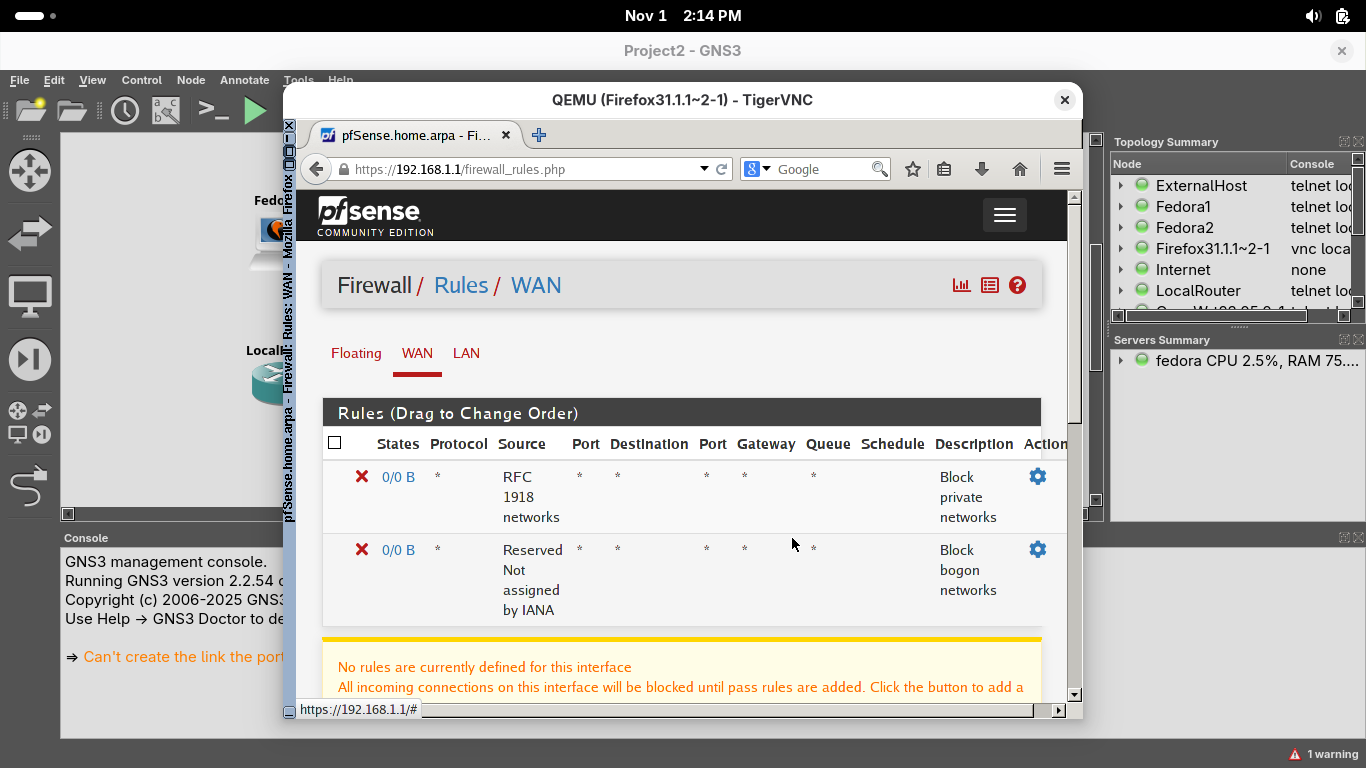Open the firewall rules help icon

[1017, 285]
